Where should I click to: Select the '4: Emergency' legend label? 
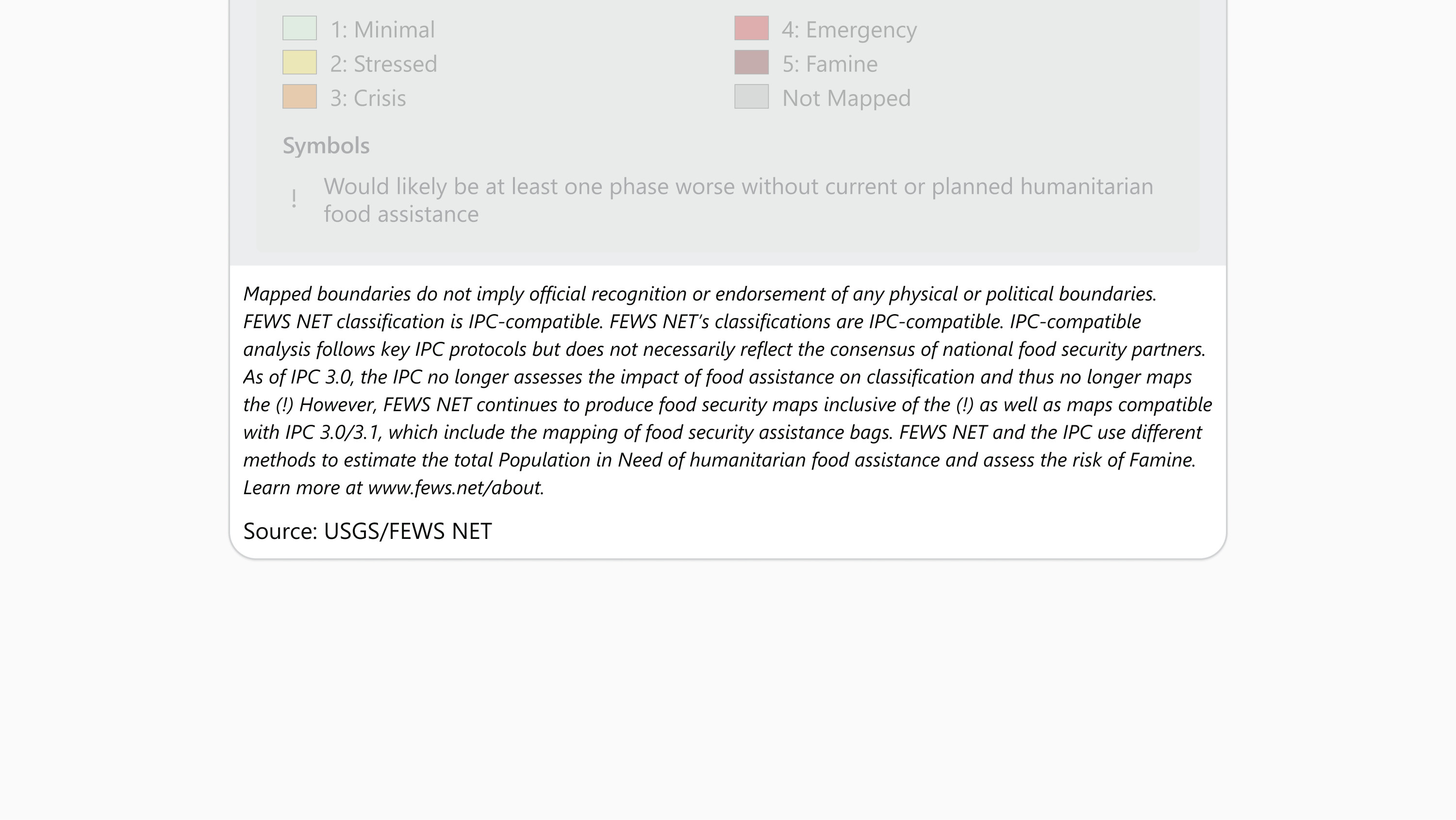click(849, 30)
